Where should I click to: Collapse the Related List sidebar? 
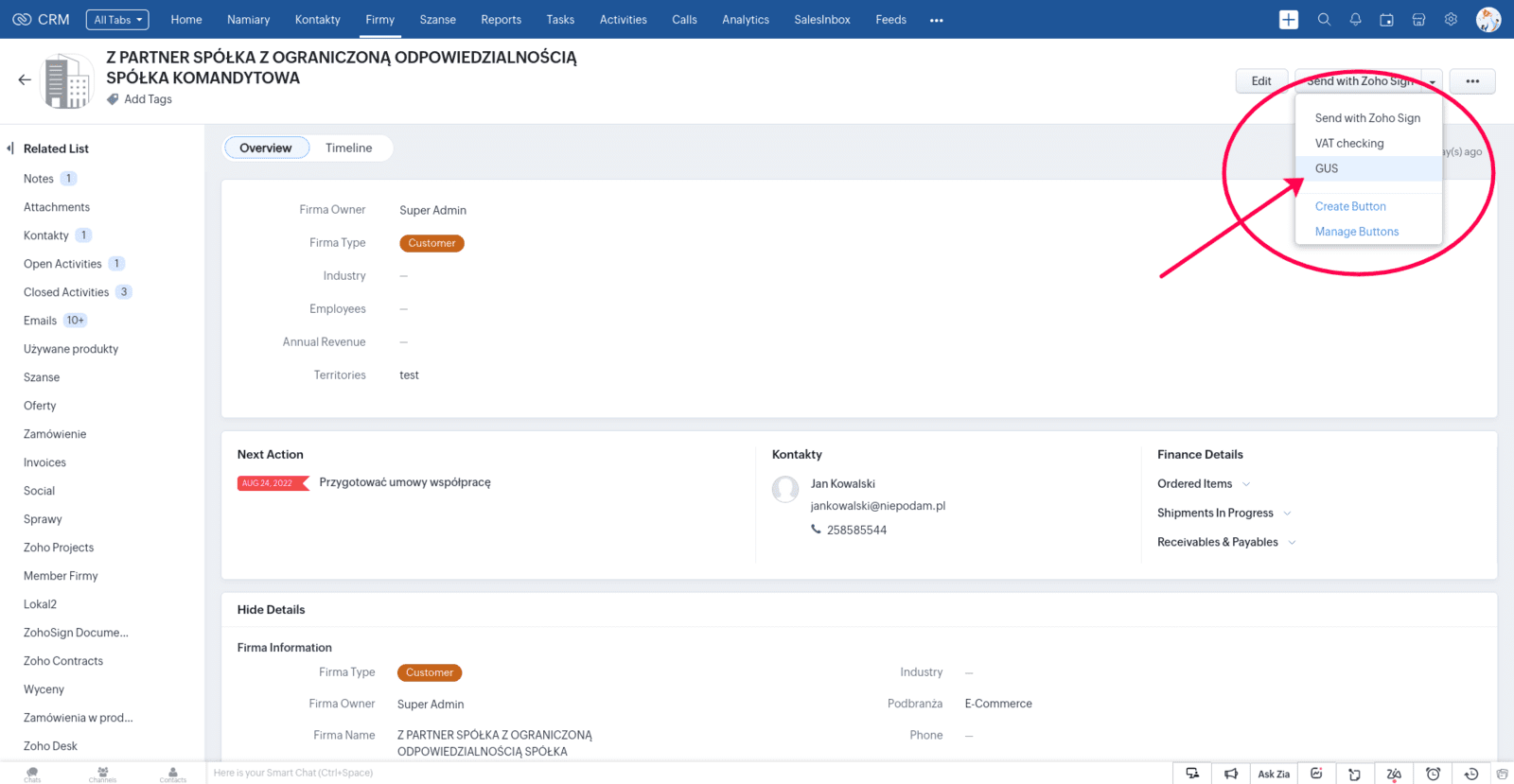(10, 148)
